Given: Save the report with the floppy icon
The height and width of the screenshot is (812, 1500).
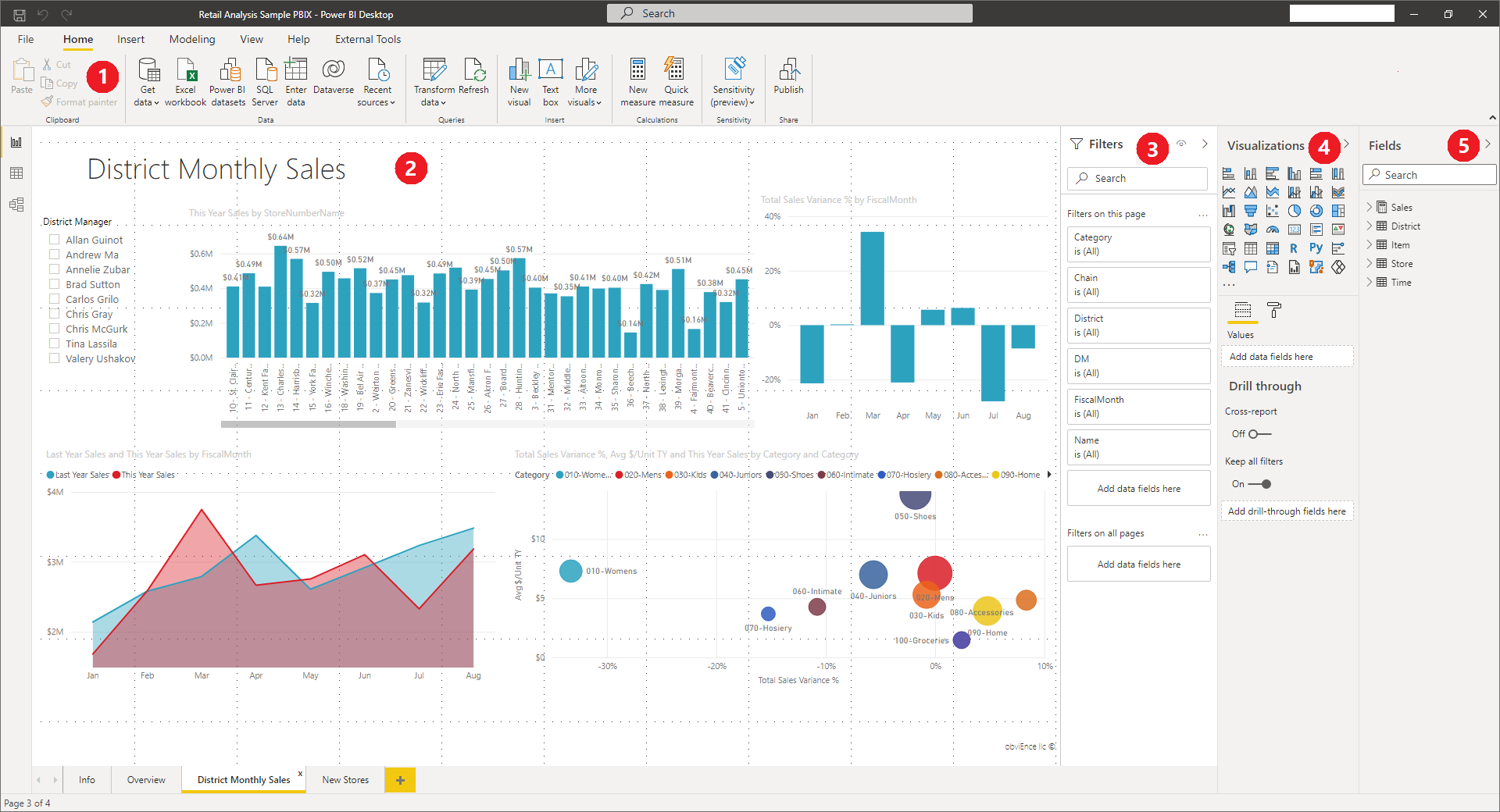Looking at the screenshot, I should point(20,14).
